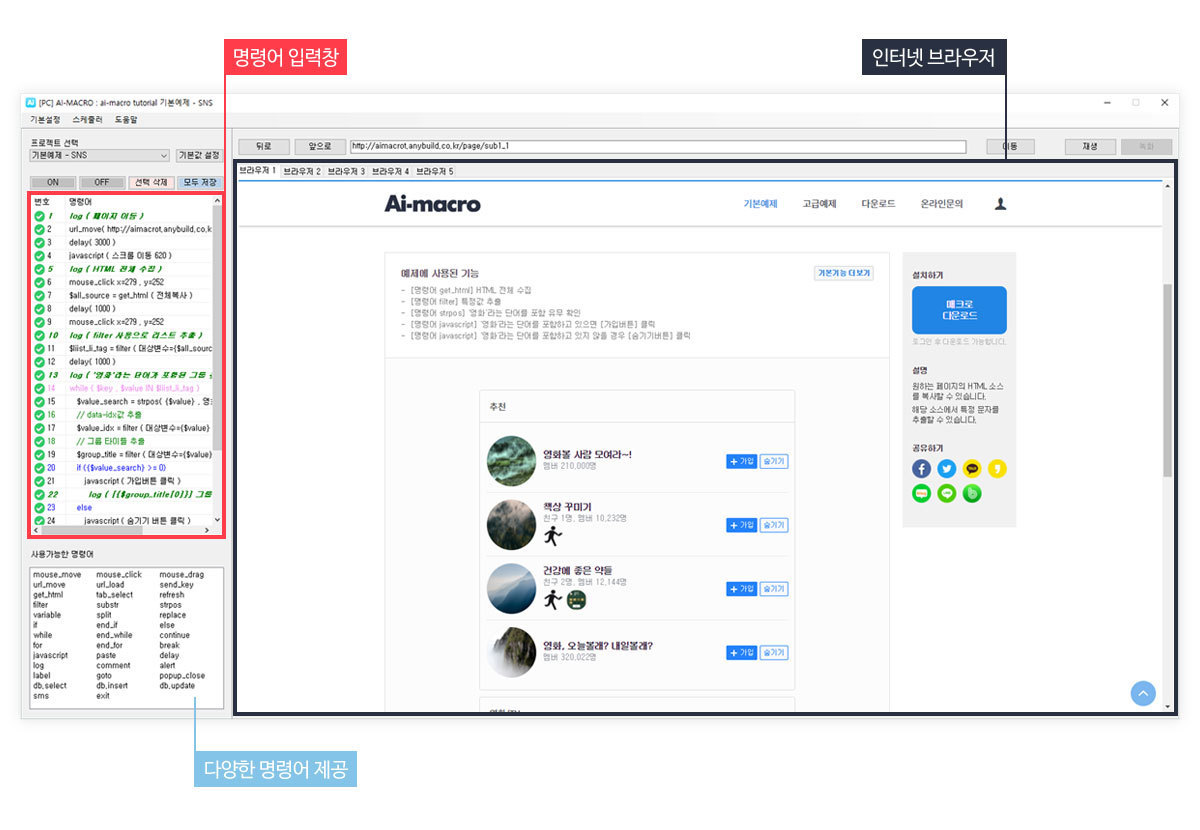This screenshot has height=830, width=1200.
Task: Open the 온라인문의 site navigation link
Action: (942, 204)
